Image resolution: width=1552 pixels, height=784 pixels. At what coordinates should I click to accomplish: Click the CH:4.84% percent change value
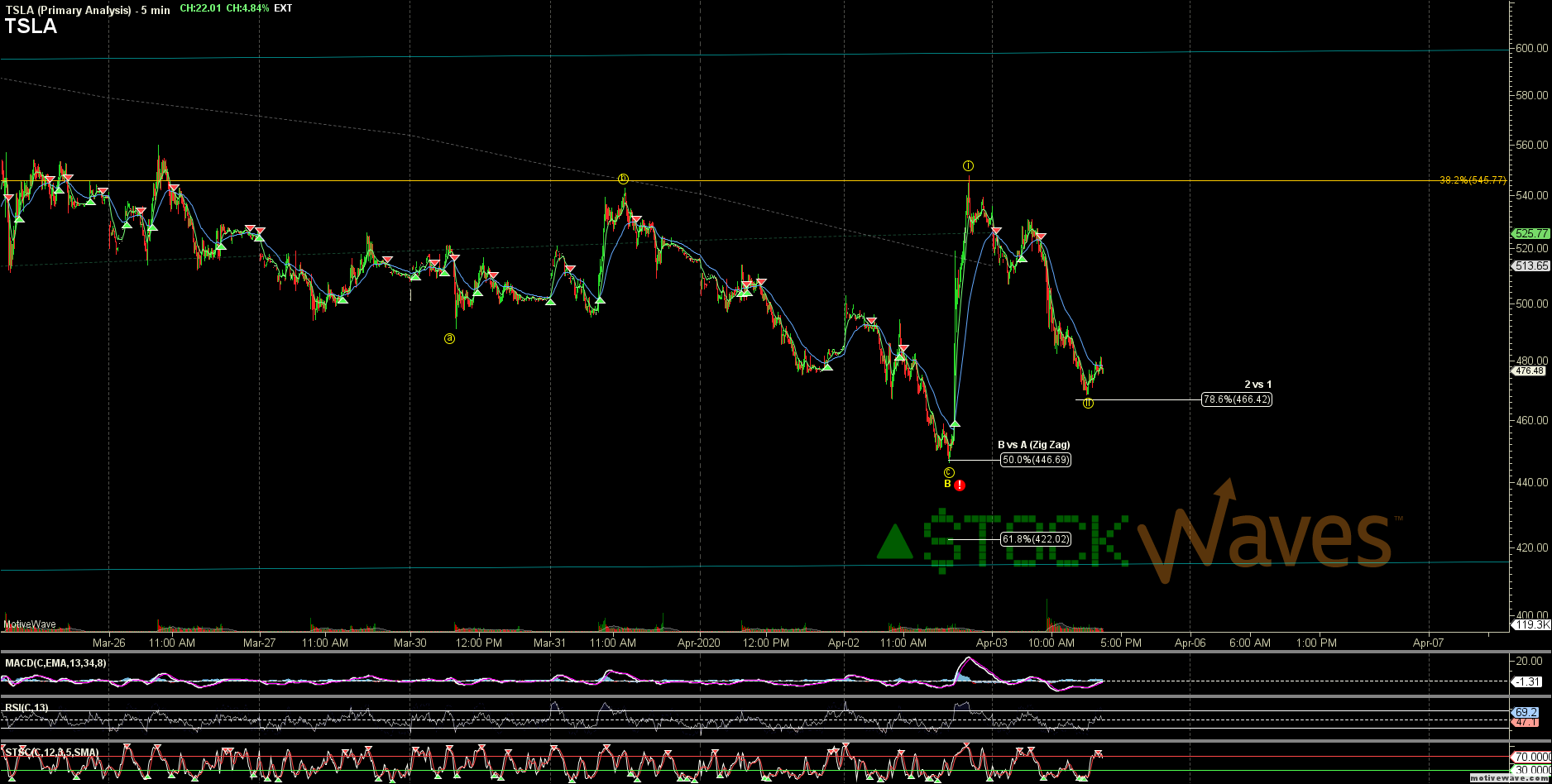247,9
